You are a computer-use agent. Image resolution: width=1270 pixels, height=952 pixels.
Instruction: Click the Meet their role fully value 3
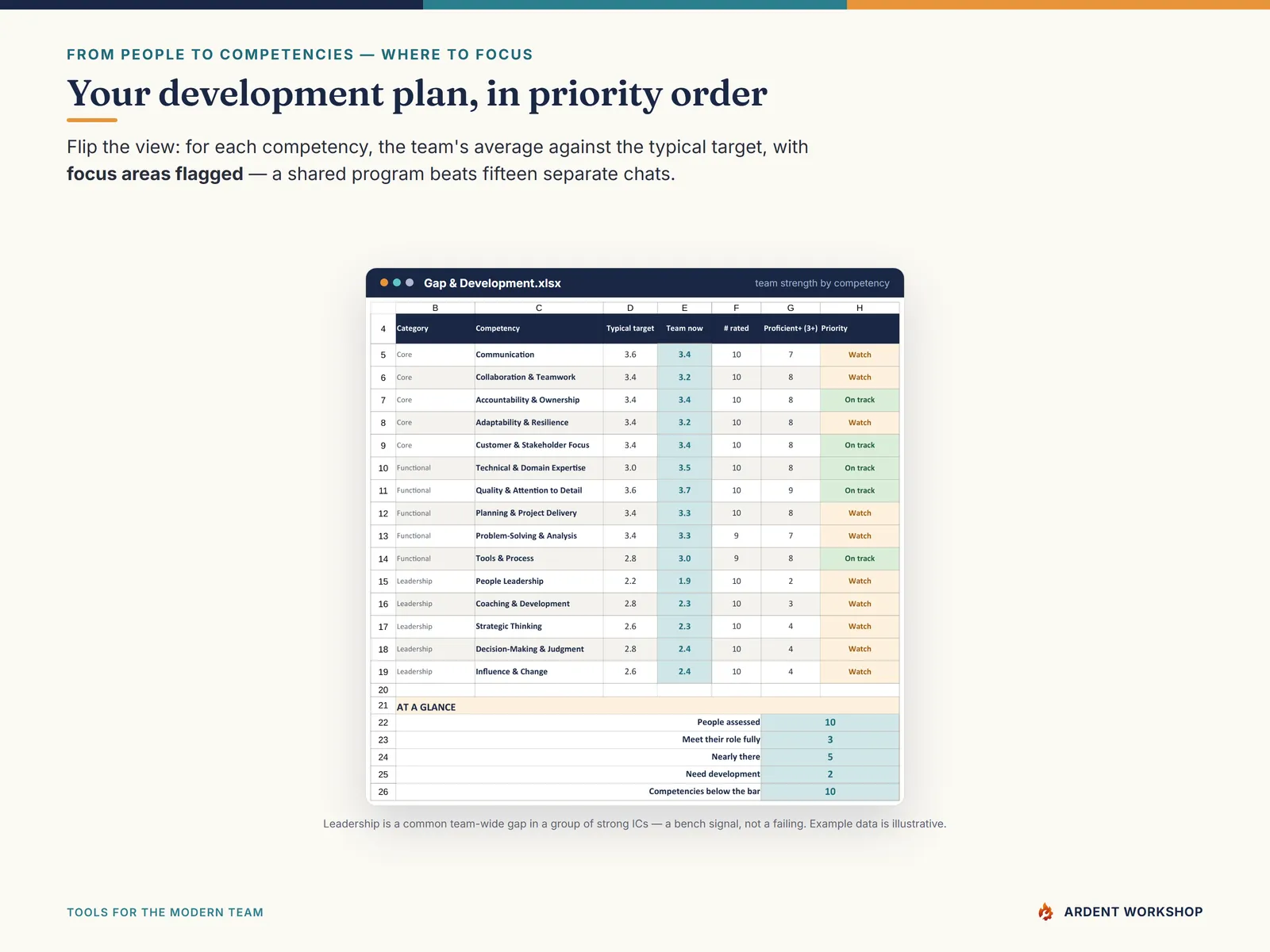pos(830,739)
